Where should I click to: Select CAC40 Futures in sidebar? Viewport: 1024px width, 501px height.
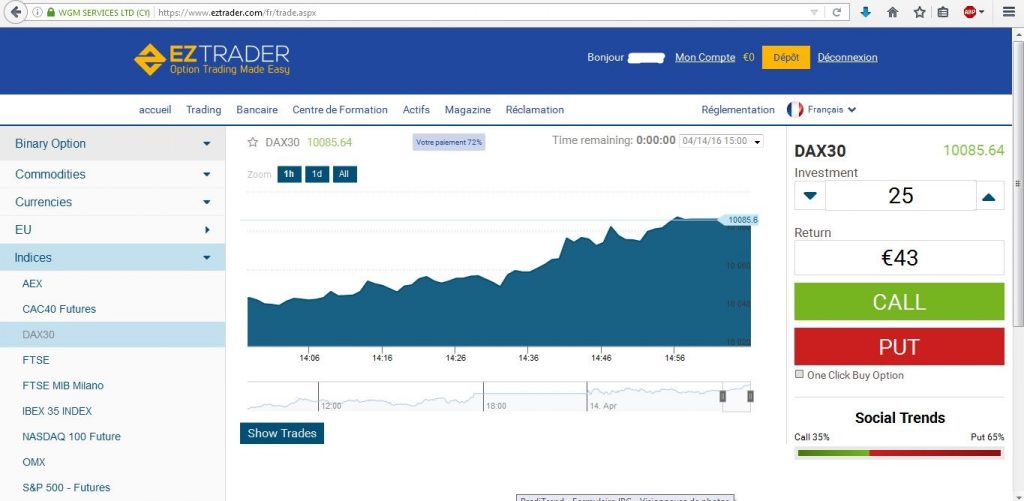click(112, 309)
